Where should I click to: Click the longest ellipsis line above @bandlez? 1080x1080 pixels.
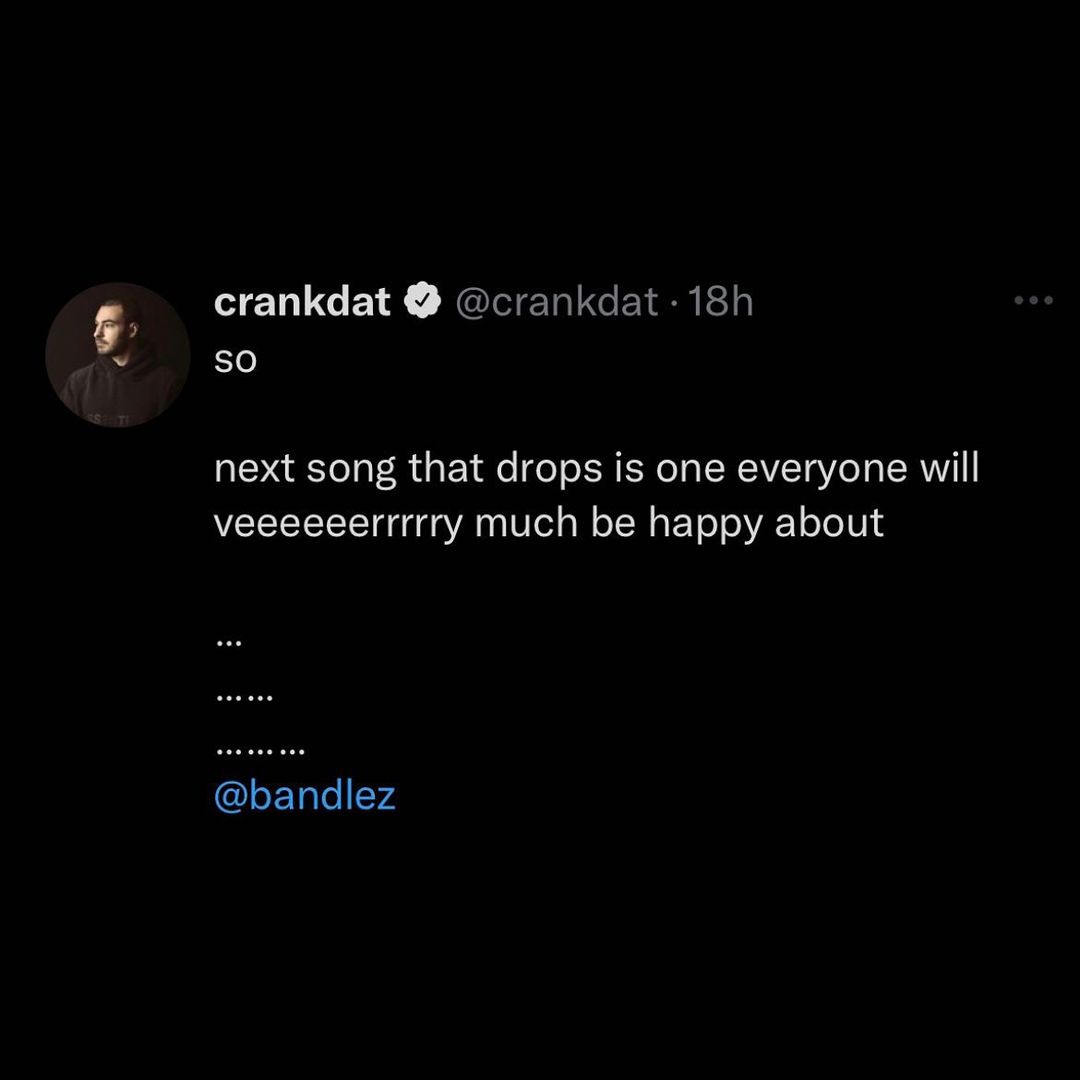[260, 749]
